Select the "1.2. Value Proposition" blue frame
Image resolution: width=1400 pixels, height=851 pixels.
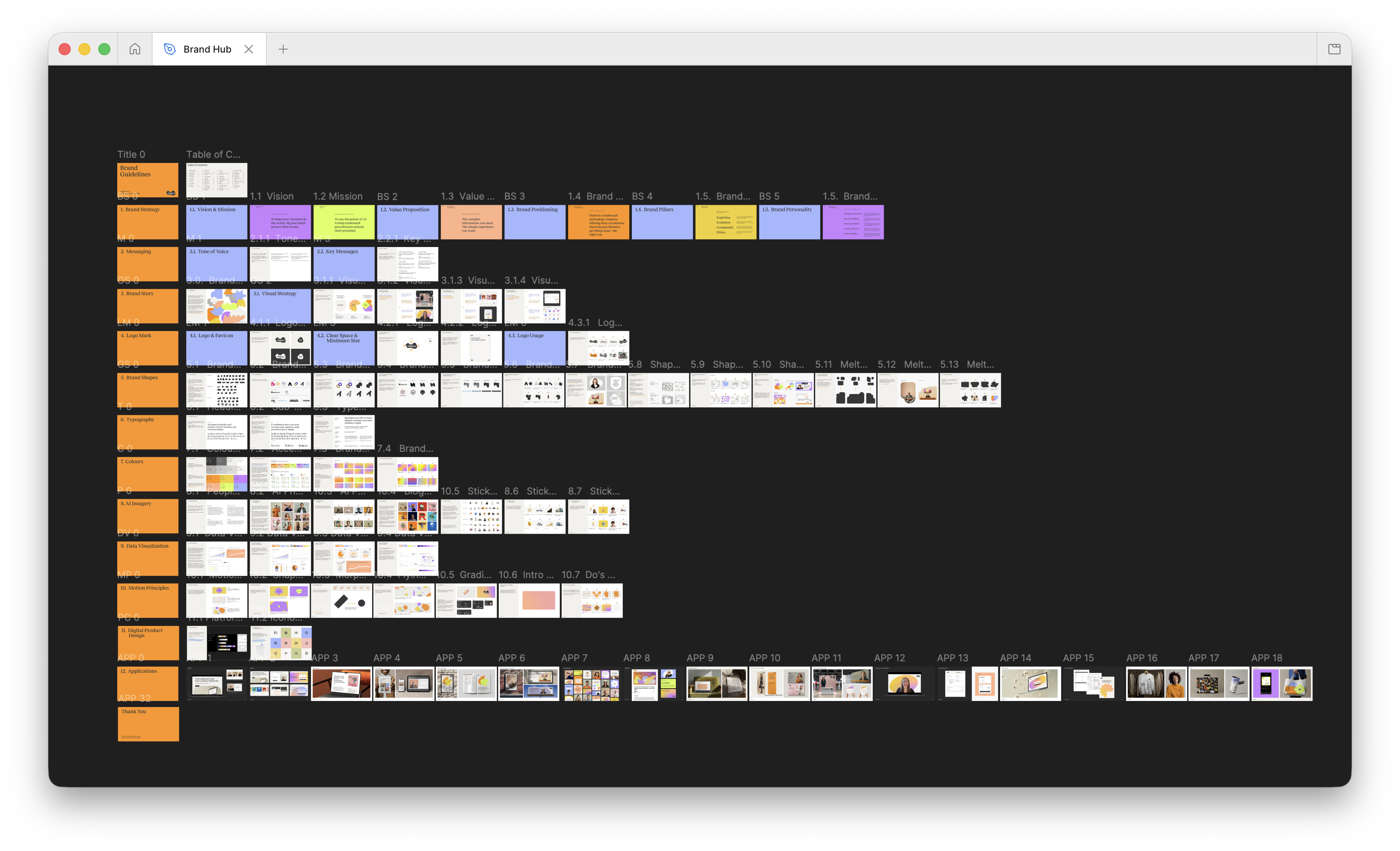tap(407, 222)
